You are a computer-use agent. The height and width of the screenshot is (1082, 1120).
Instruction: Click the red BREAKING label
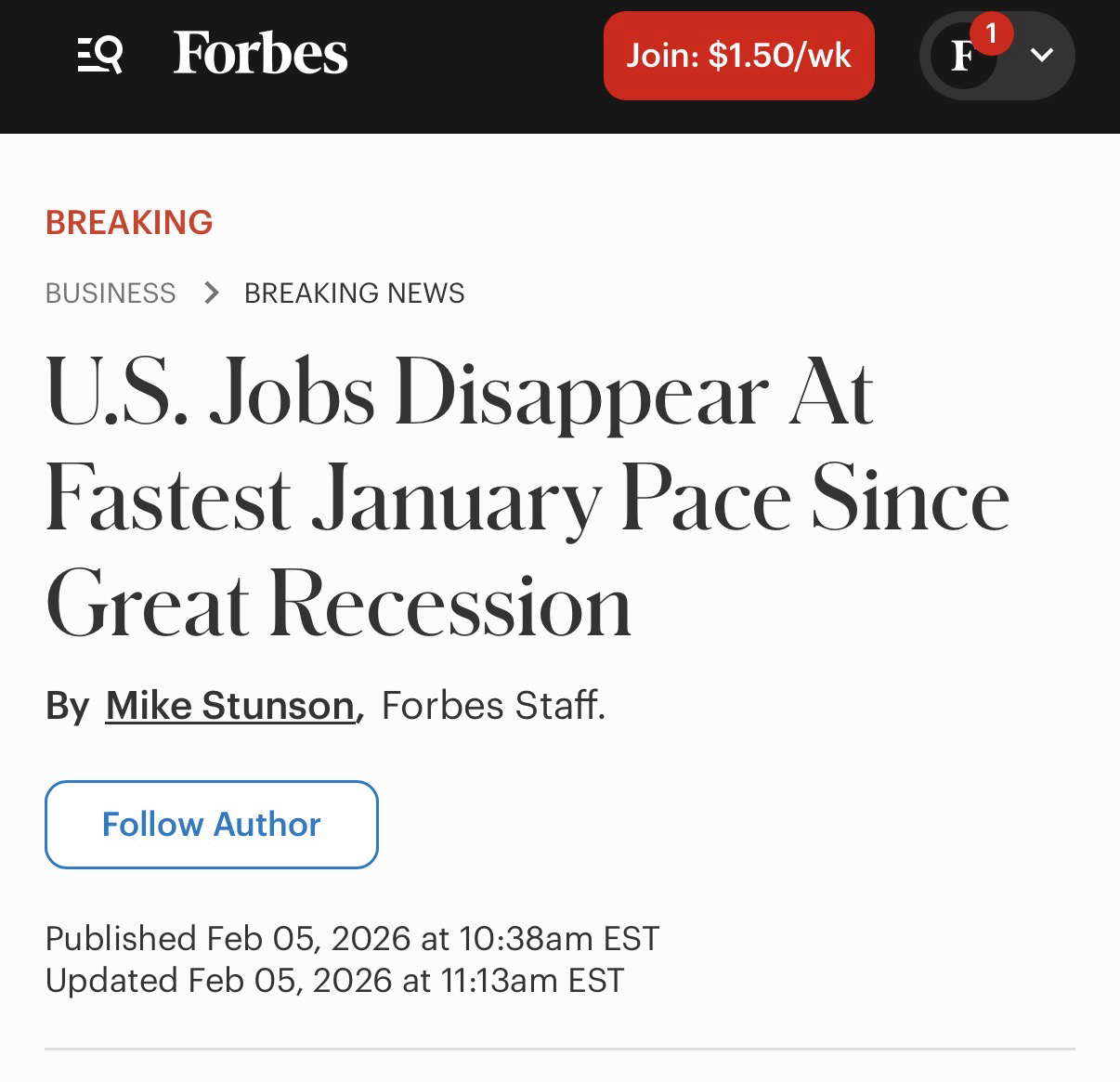pos(129,223)
